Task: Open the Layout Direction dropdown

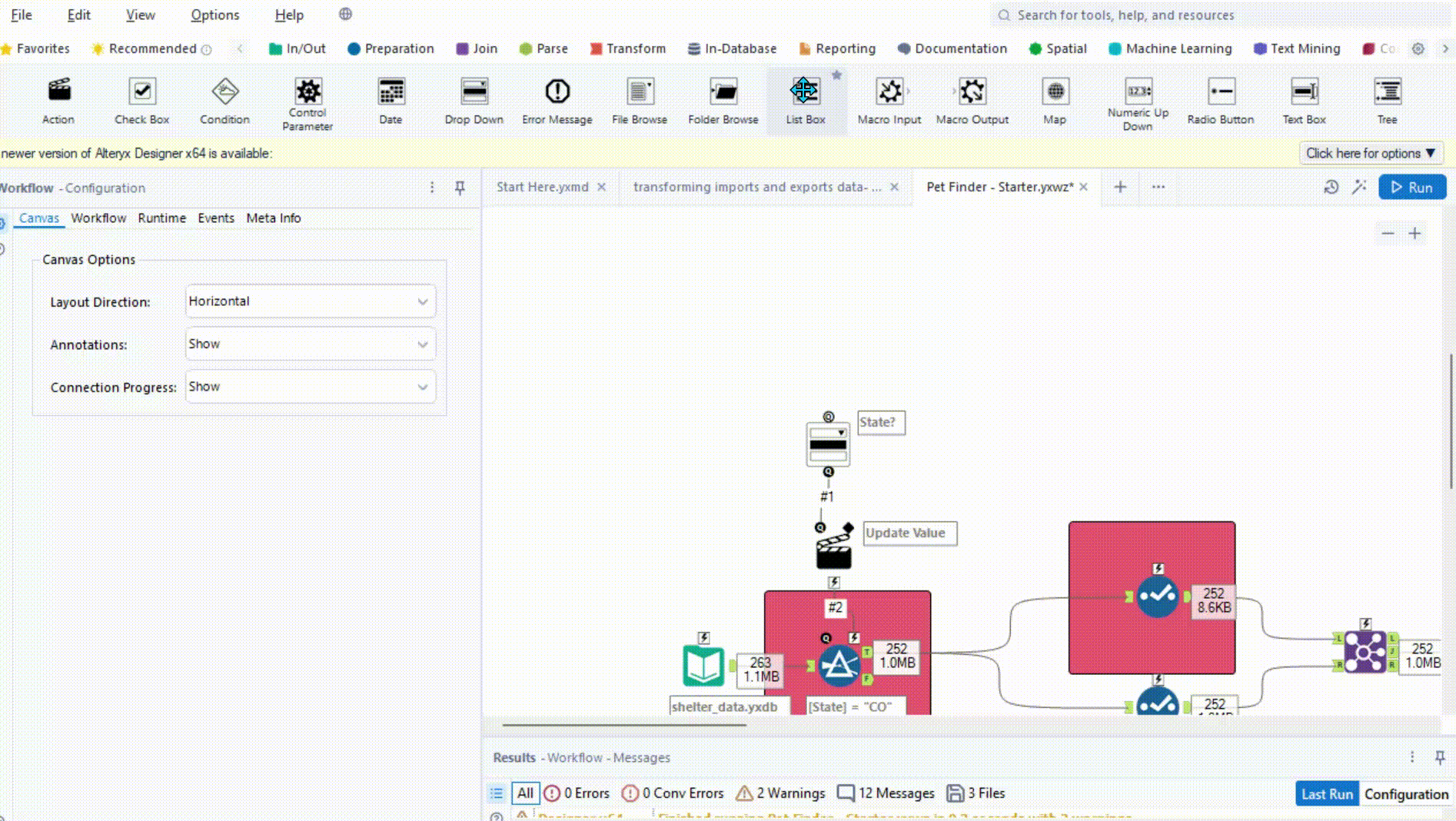Action: pyautogui.click(x=311, y=301)
